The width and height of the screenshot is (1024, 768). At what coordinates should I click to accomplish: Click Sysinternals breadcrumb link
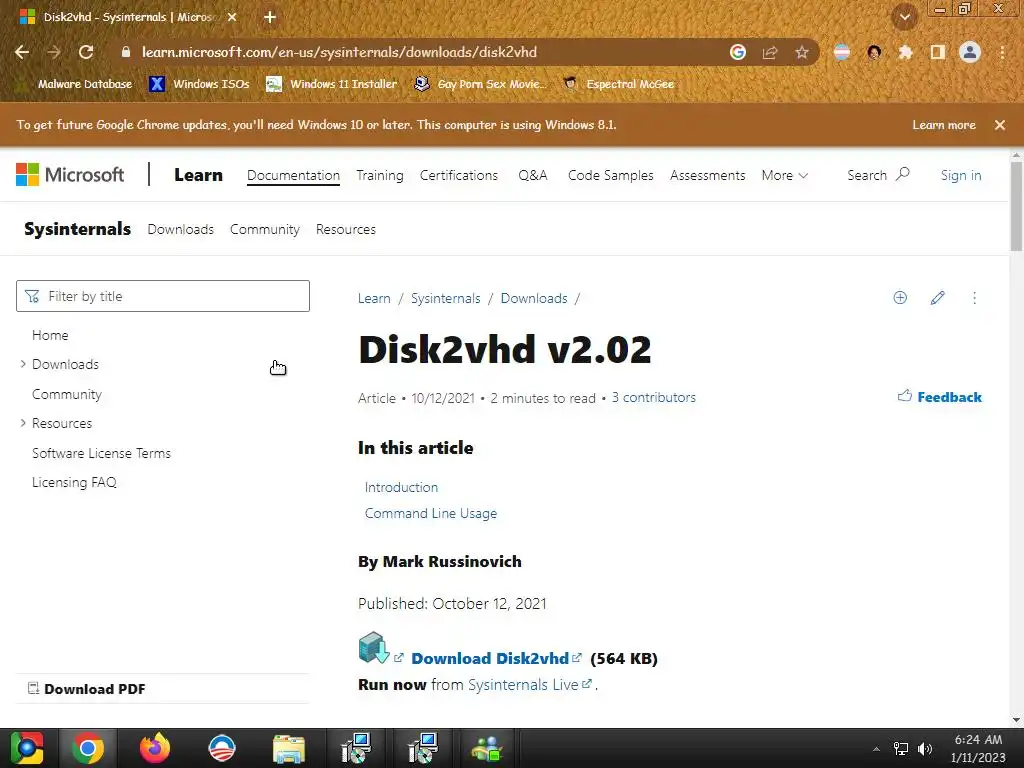pos(445,298)
